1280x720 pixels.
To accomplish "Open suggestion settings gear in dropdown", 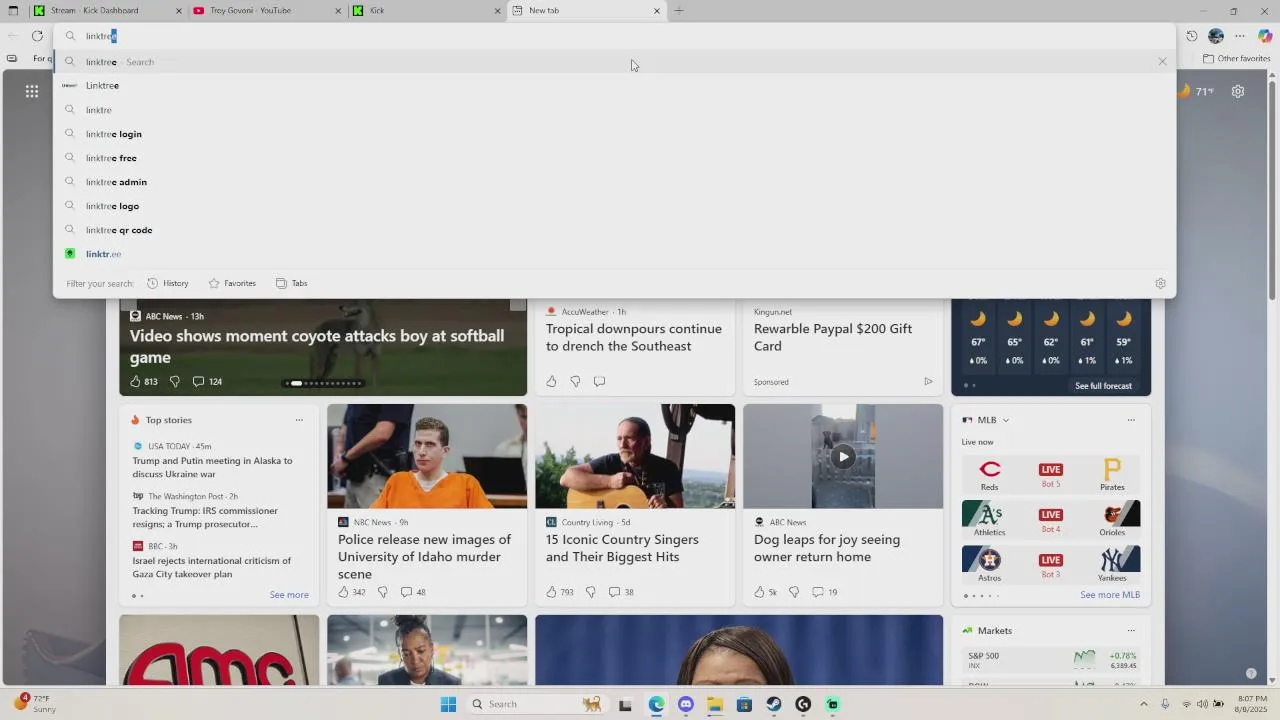I will 1160,283.
